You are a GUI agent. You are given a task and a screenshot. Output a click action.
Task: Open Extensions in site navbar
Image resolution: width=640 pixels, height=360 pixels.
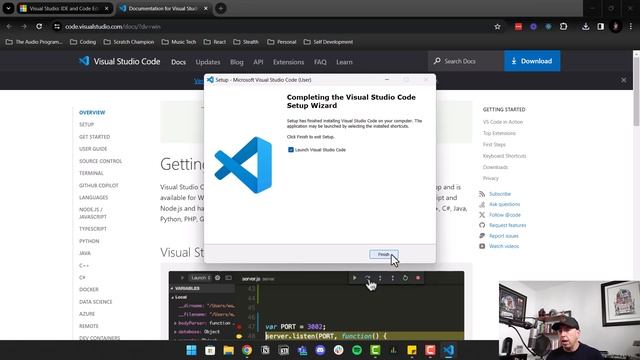[x=289, y=62]
